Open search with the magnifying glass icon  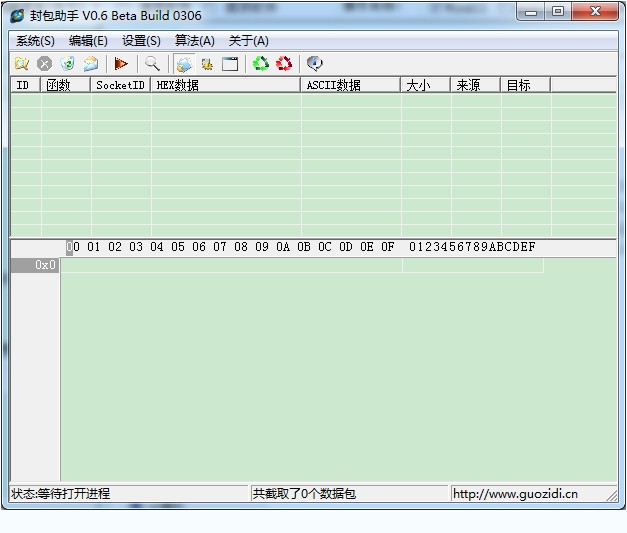pyautogui.click(x=152, y=64)
